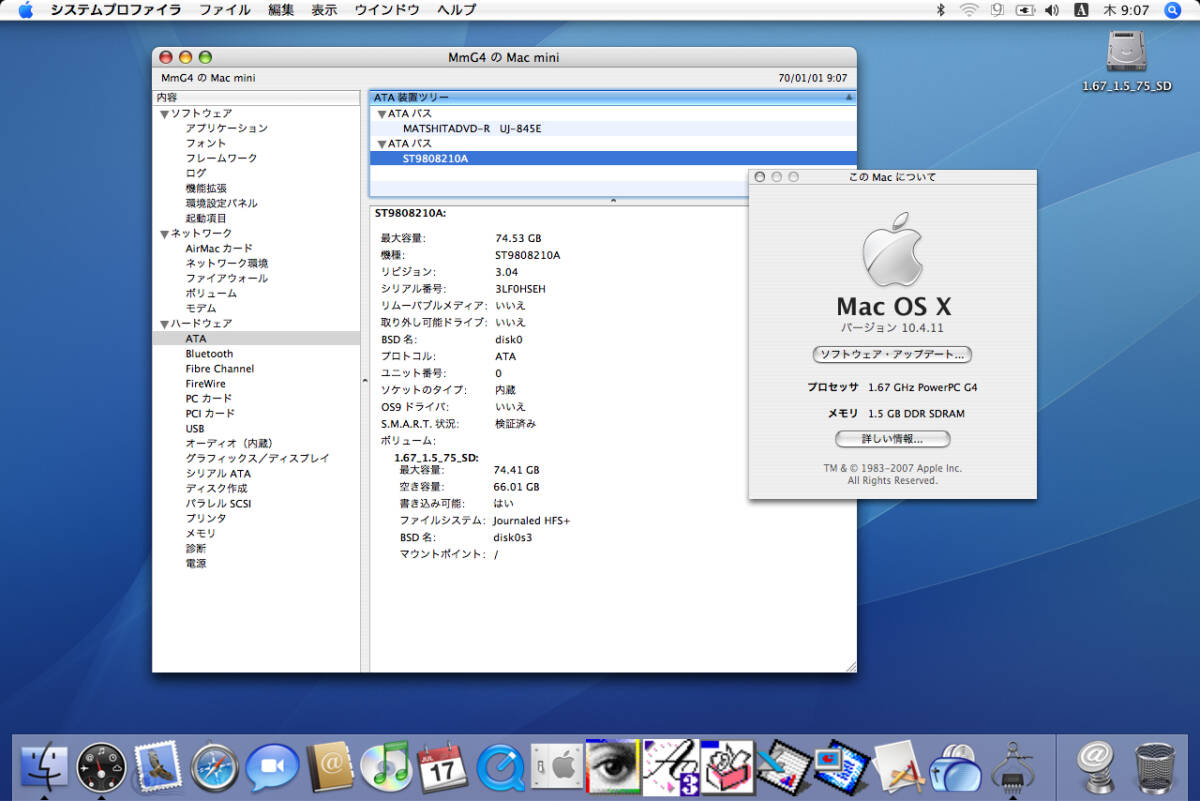Select 機能拡張 in the sidebar
The width and height of the screenshot is (1200, 801).
pos(206,189)
